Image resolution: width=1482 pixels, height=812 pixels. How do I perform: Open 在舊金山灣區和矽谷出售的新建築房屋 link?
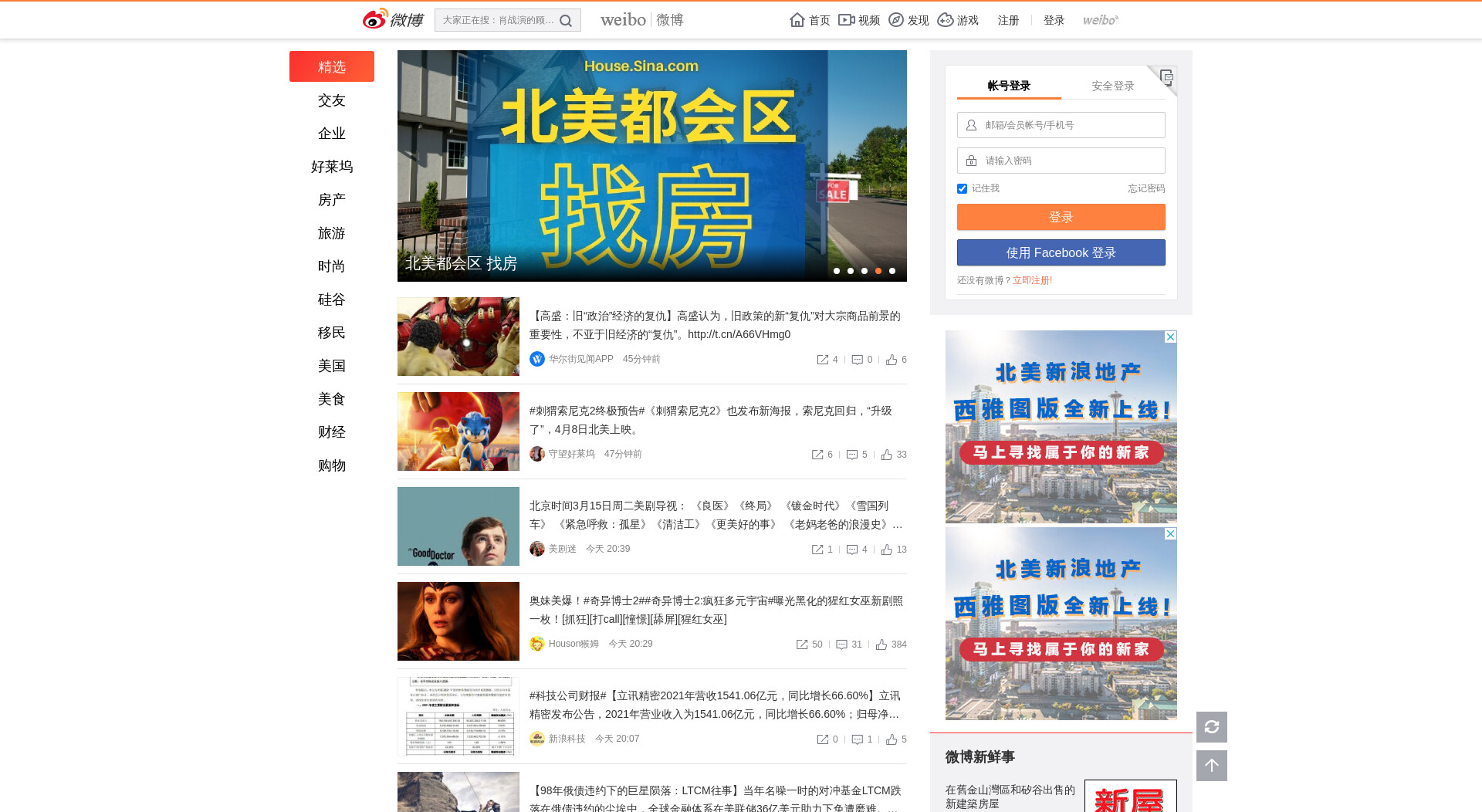[1010, 797]
